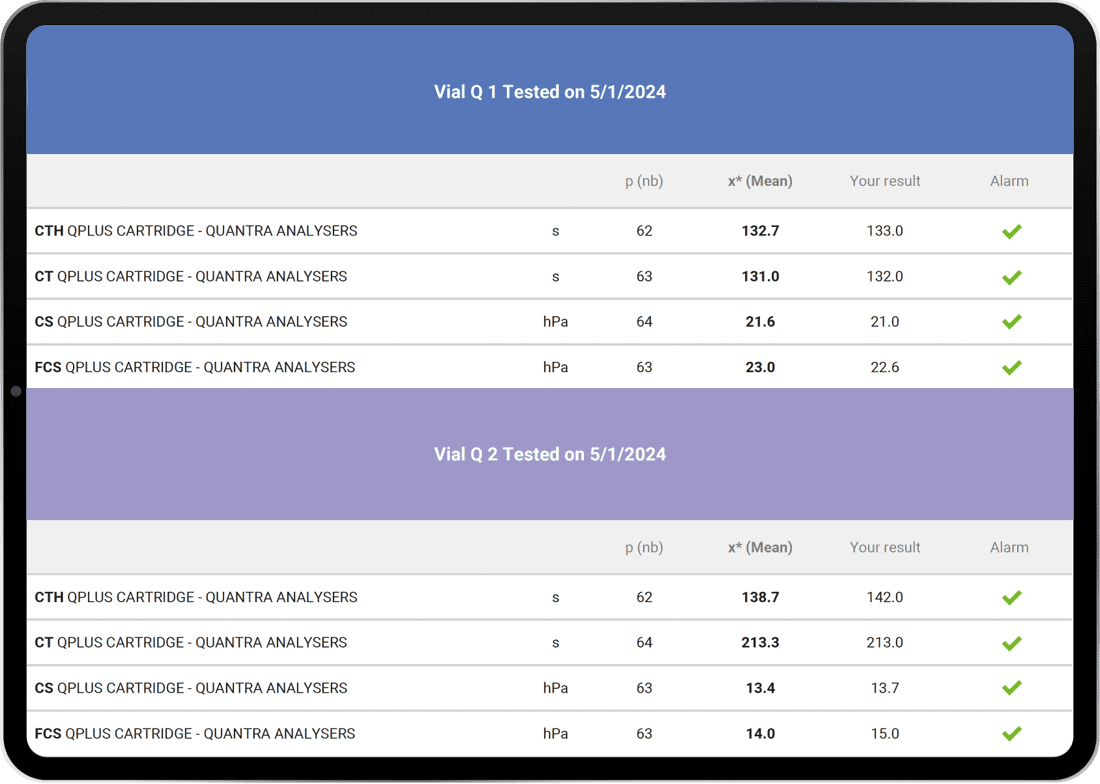Click the mean value 23.0

click(760, 367)
